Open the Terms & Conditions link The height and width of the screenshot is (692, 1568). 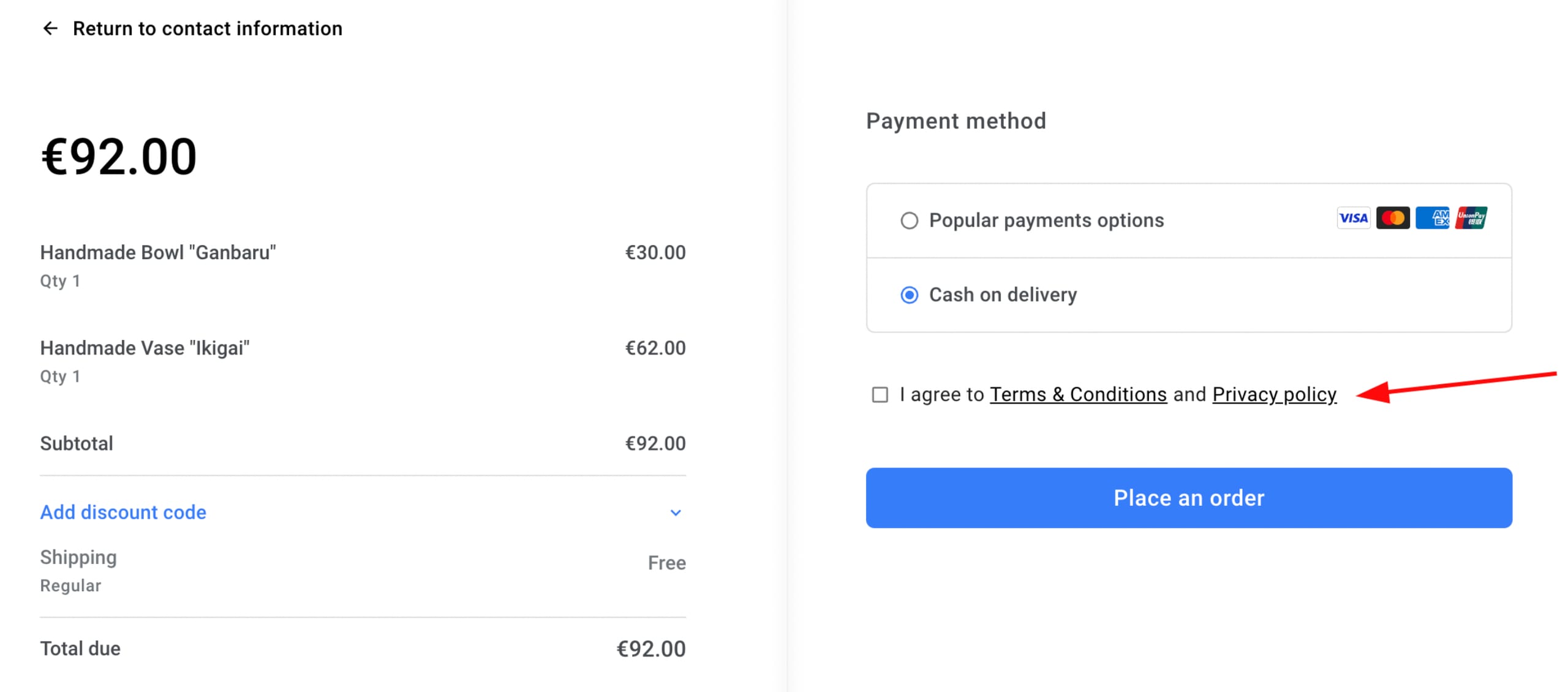pos(1079,394)
